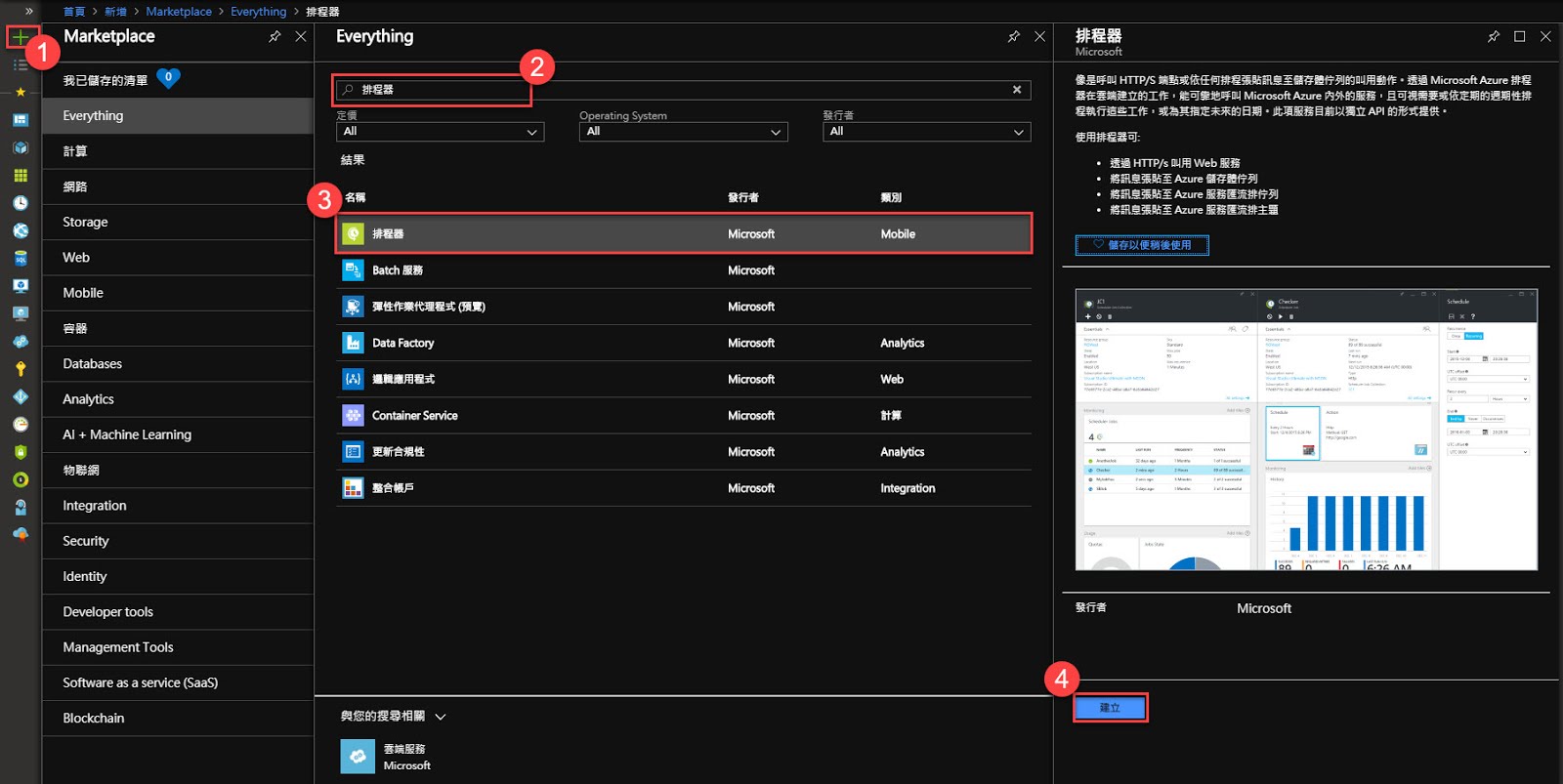Click the green plus Create resource icon

pyautogui.click(x=20, y=37)
